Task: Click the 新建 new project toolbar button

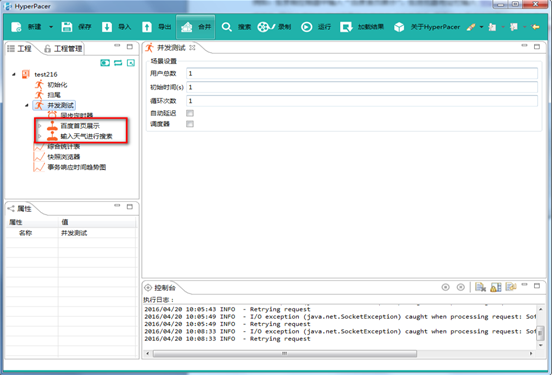Action: tap(26, 27)
